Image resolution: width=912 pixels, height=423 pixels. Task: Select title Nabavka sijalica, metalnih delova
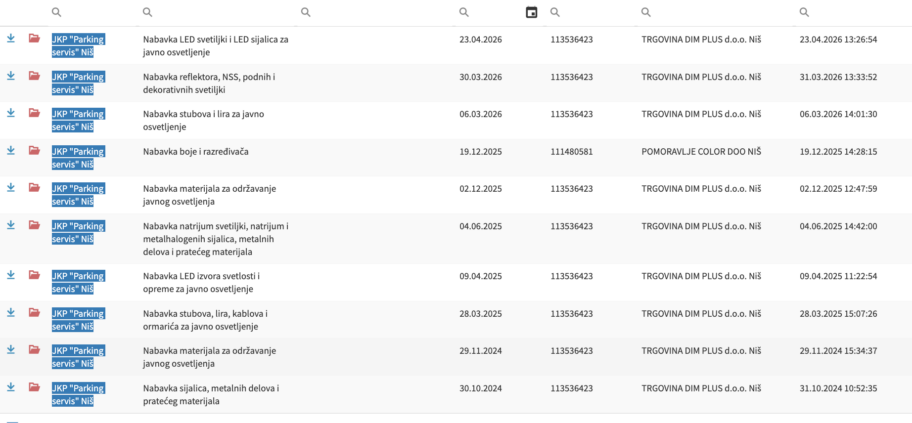(x=211, y=394)
